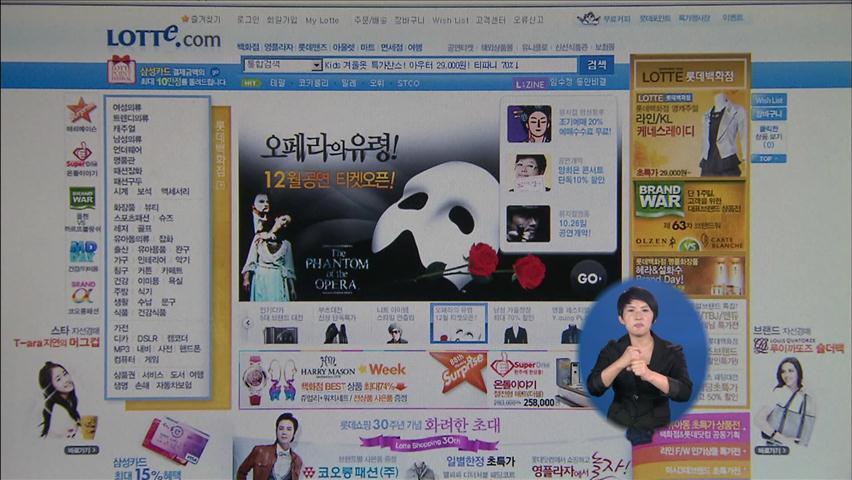Click the green Brand War sidebar icon
Image resolution: width=852 pixels, height=480 pixels.
[82, 198]
